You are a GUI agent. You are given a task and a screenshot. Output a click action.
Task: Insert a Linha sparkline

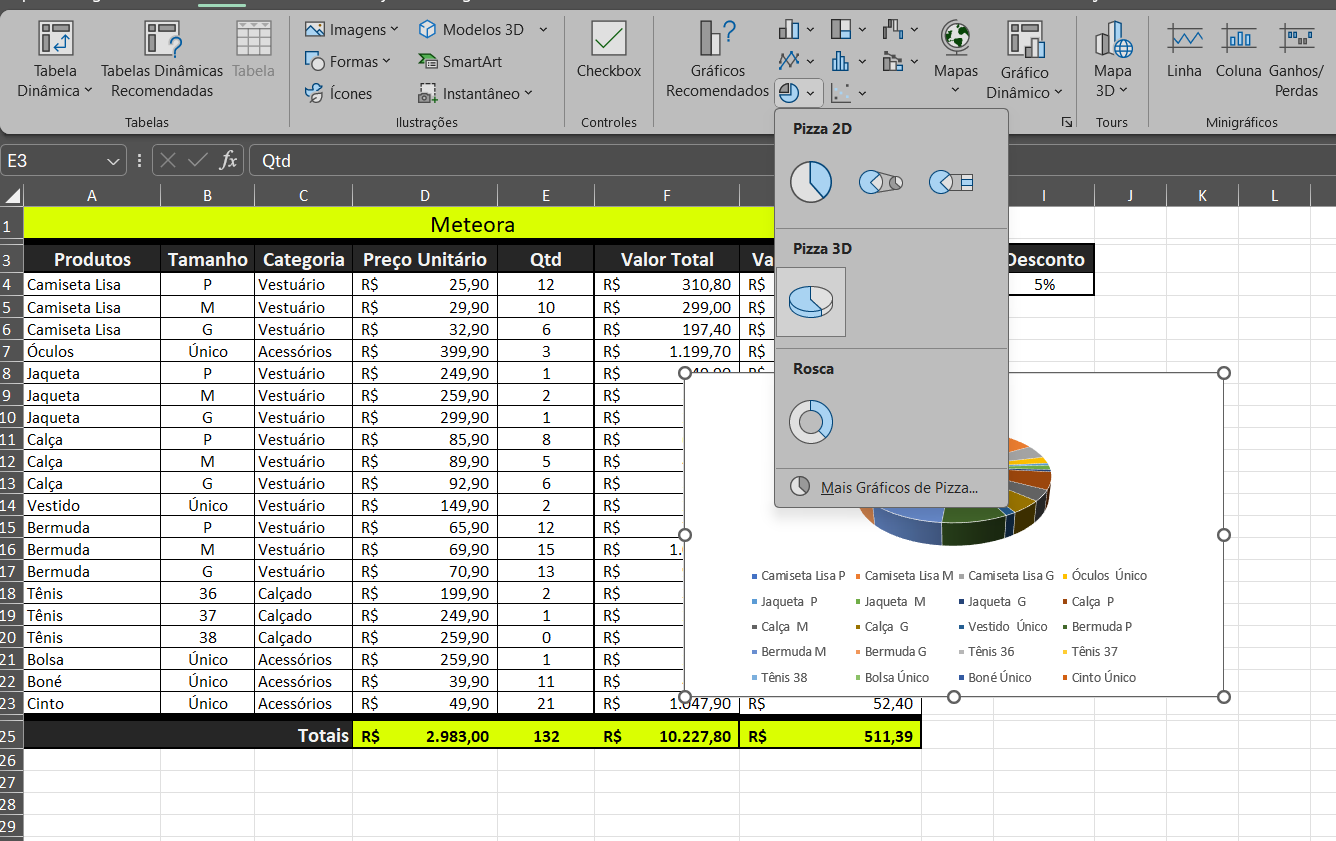[1185, 50]
